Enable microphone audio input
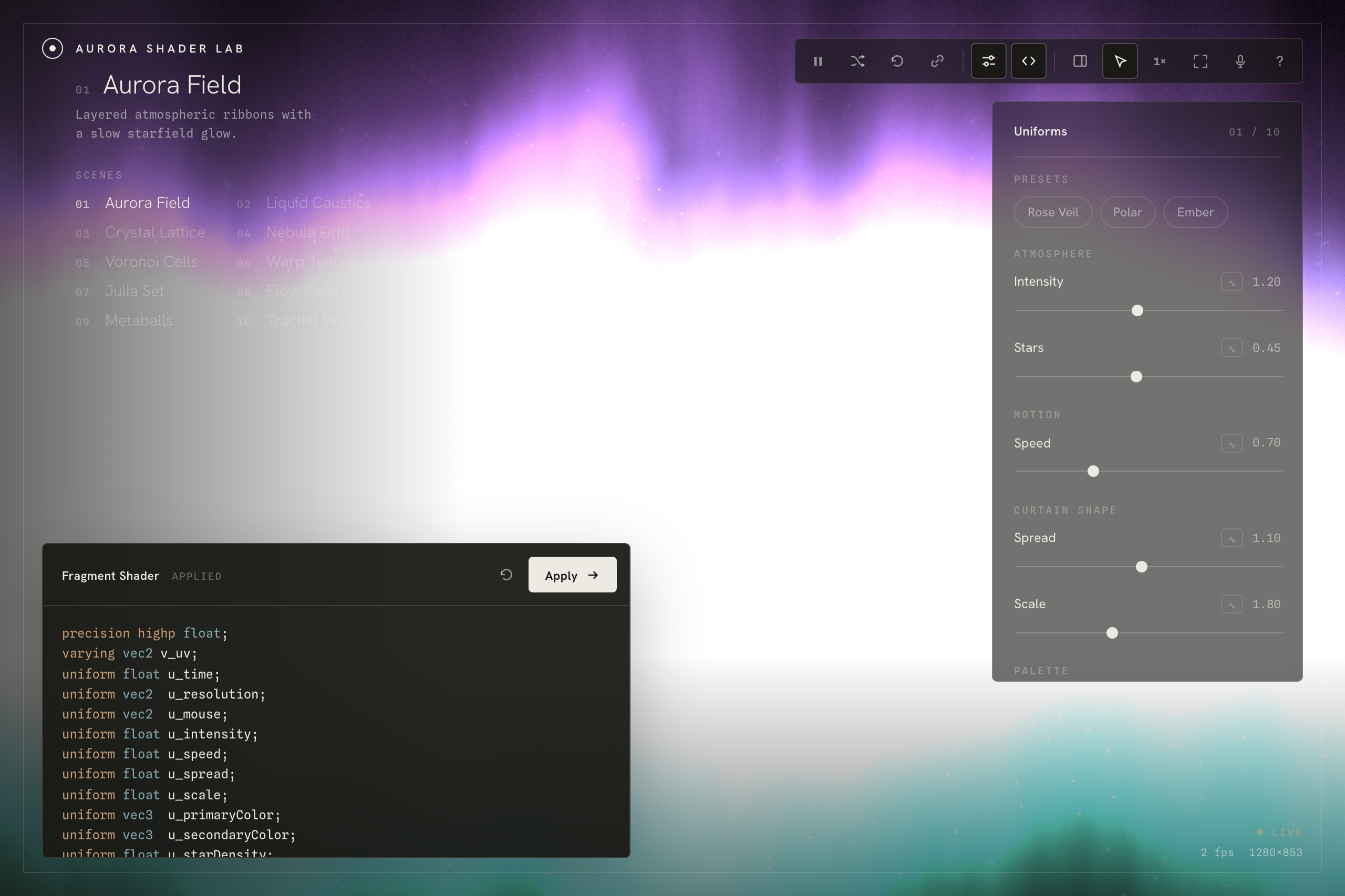The height and width of the screenshot is (896, 1345). 1240,61
